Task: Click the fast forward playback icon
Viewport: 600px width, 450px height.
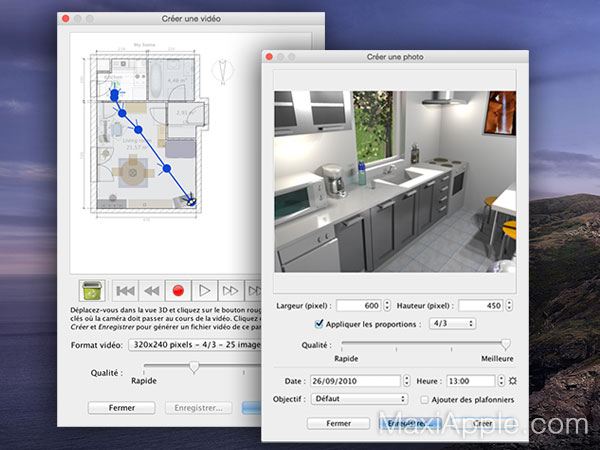Action: (x=230, y=290)
